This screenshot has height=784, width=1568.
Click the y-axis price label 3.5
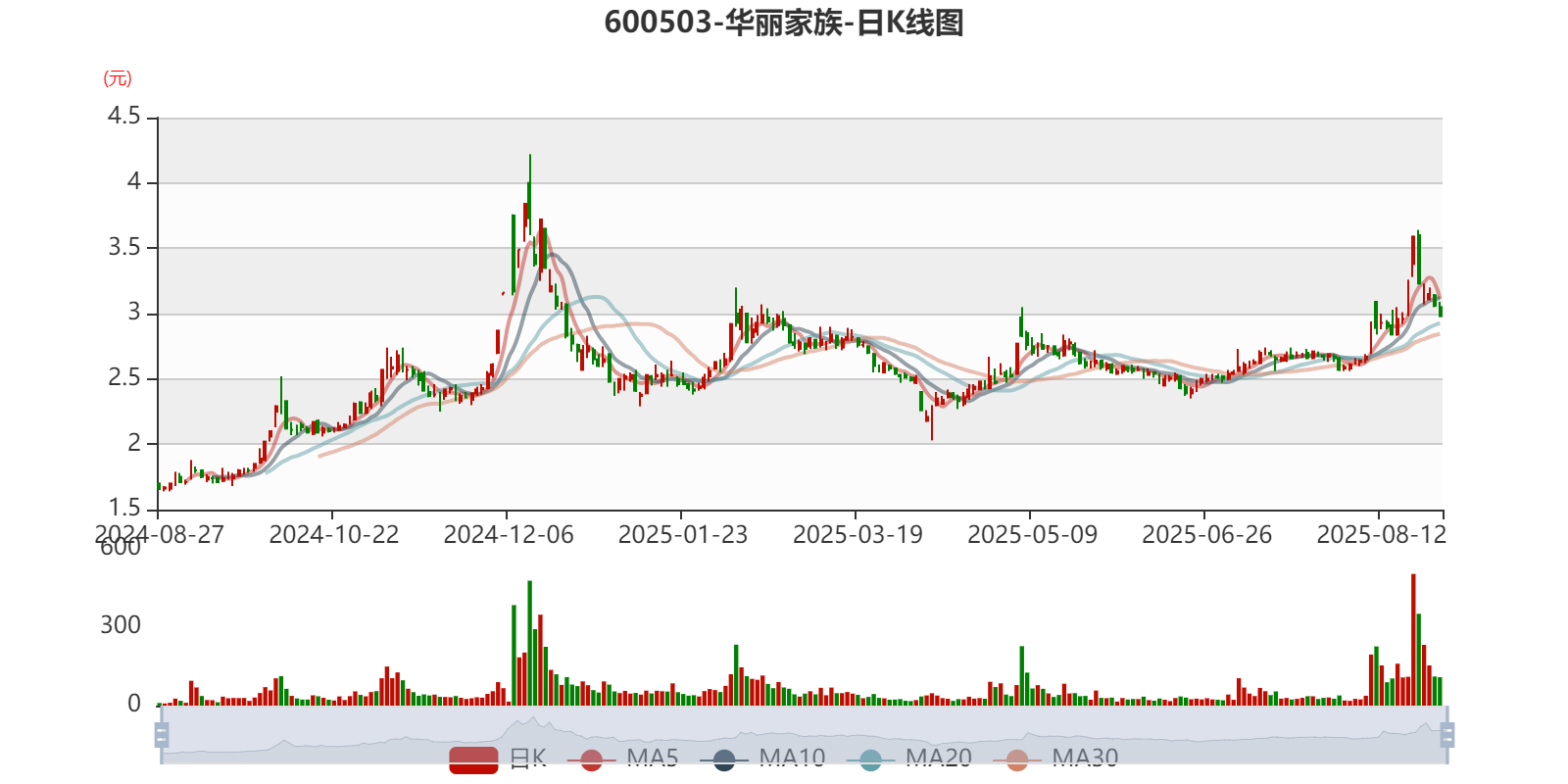[124, 247]
